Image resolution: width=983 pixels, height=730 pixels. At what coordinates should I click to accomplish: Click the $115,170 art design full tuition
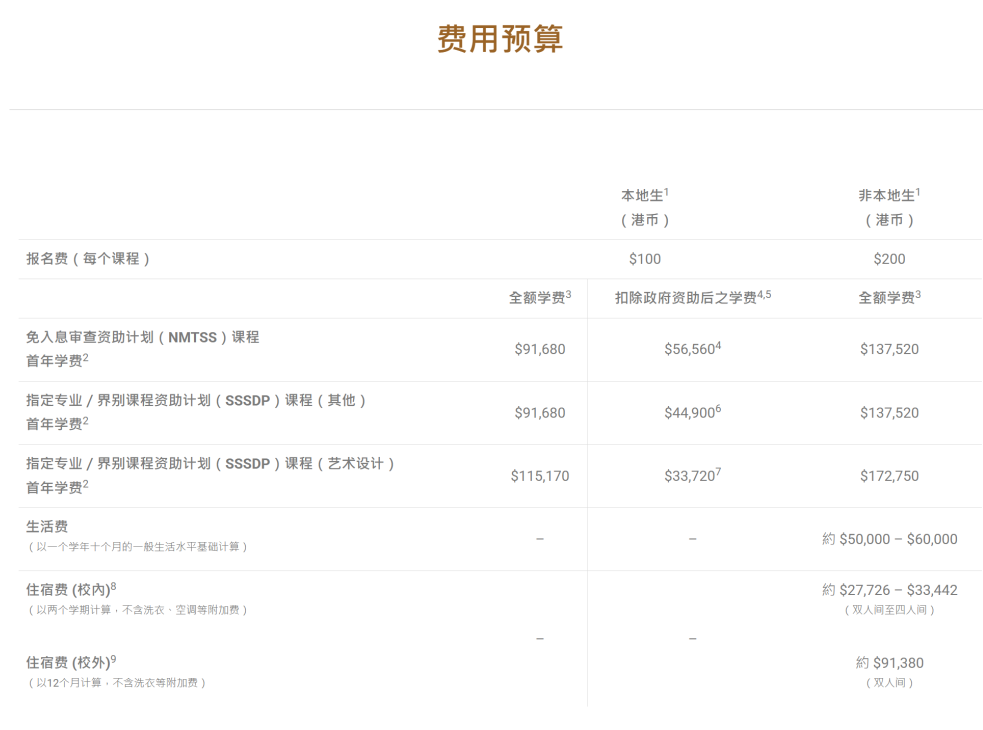click(540, 476)
